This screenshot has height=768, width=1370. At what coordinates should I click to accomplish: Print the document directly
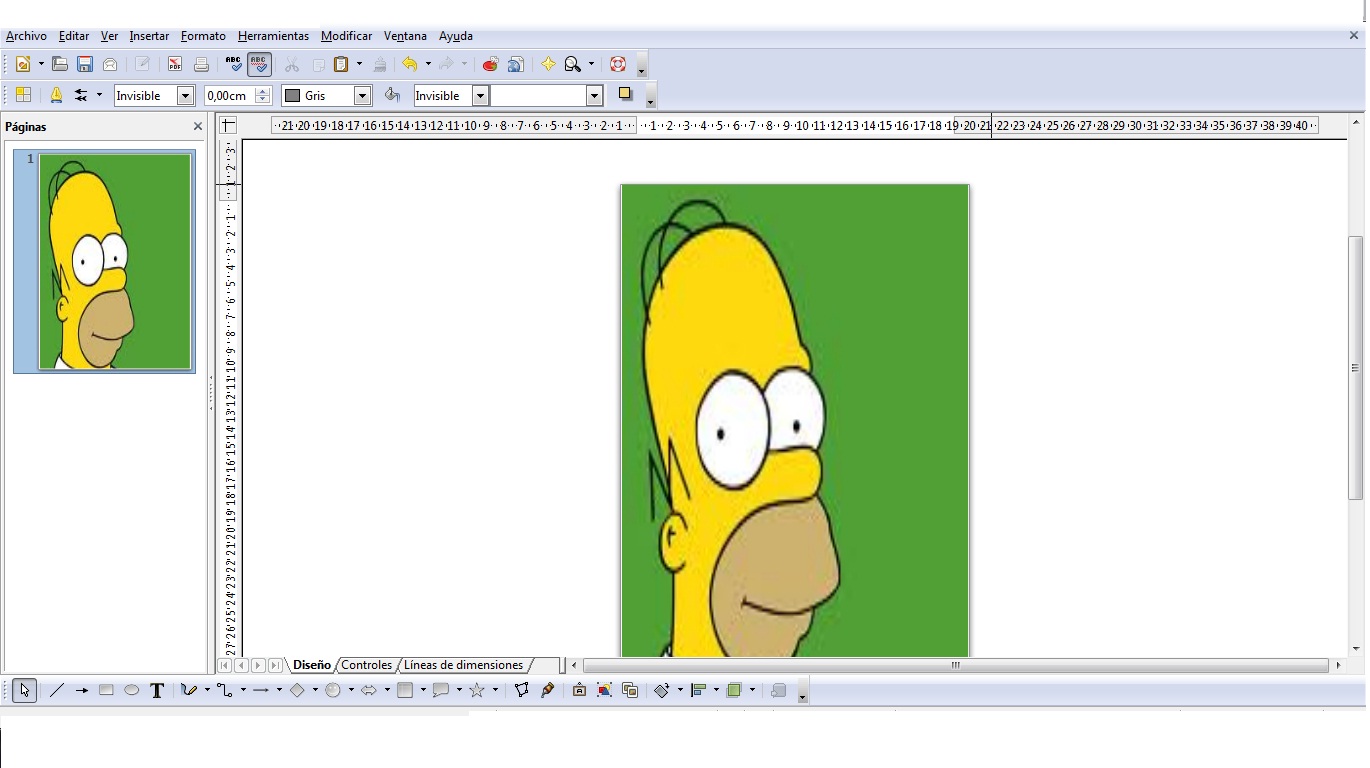202,63
